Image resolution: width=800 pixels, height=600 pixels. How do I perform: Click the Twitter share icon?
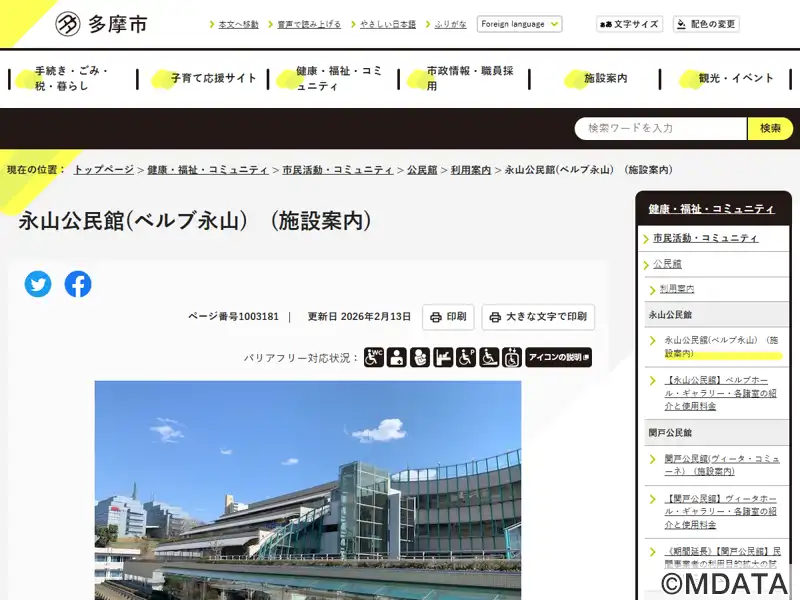[38, 284]
